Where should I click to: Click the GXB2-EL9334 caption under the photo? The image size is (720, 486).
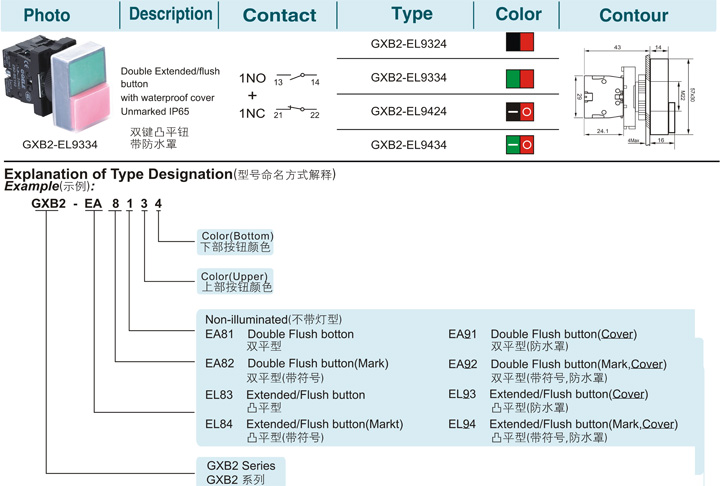(x=59, y=144)
